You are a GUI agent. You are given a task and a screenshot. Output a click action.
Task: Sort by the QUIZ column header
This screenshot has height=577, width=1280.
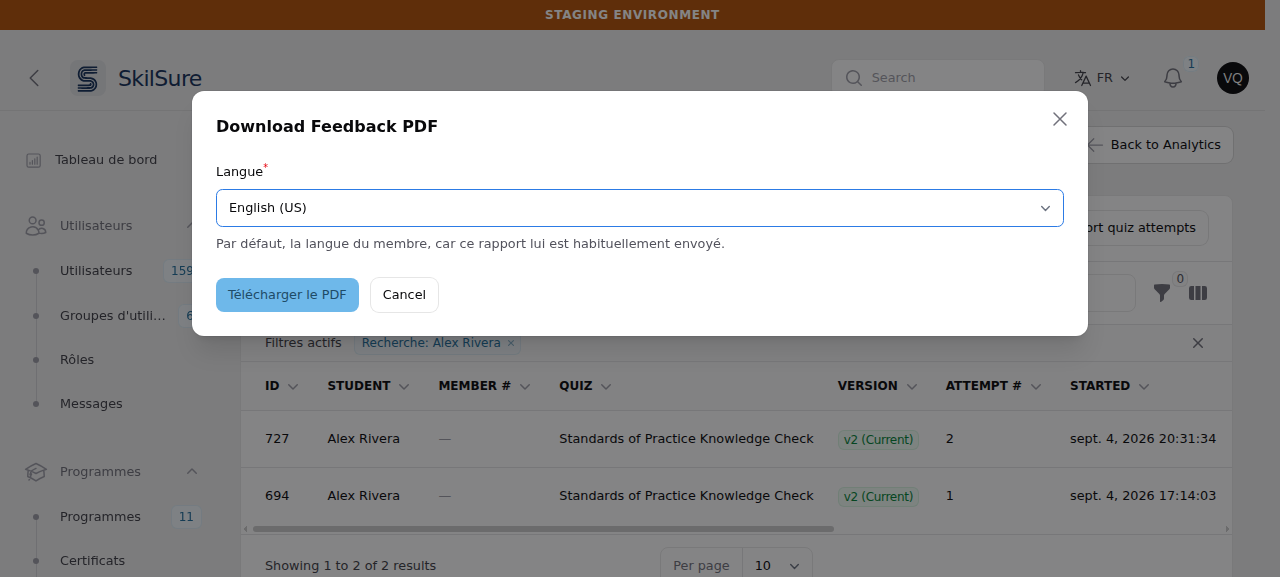point(585,386)
